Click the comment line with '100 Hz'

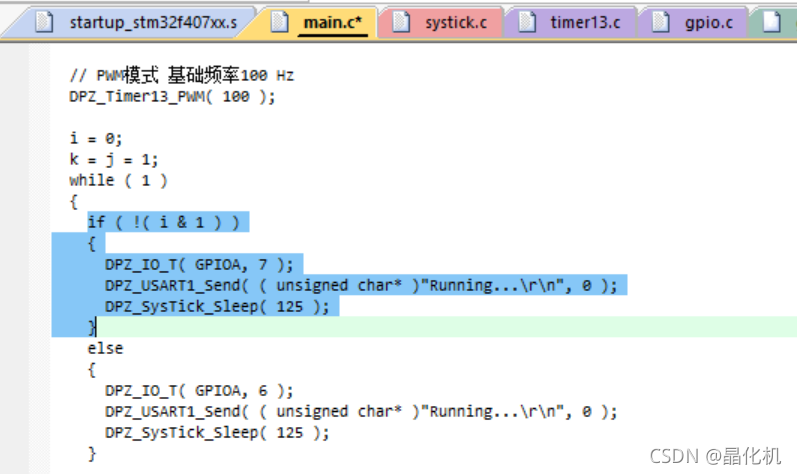point(181,75)
